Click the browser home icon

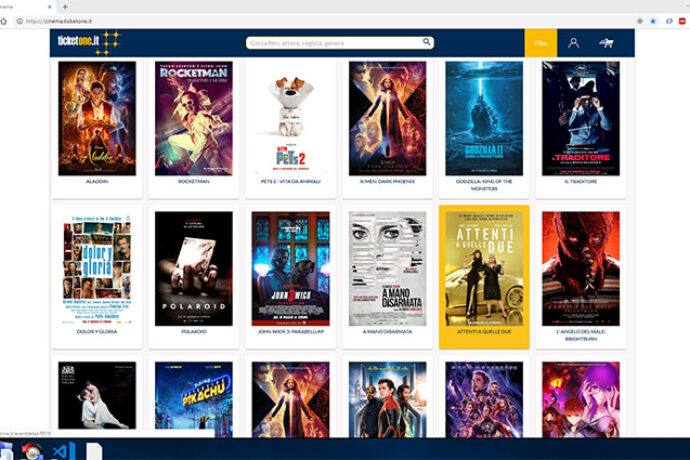click(x=4, y=21)
